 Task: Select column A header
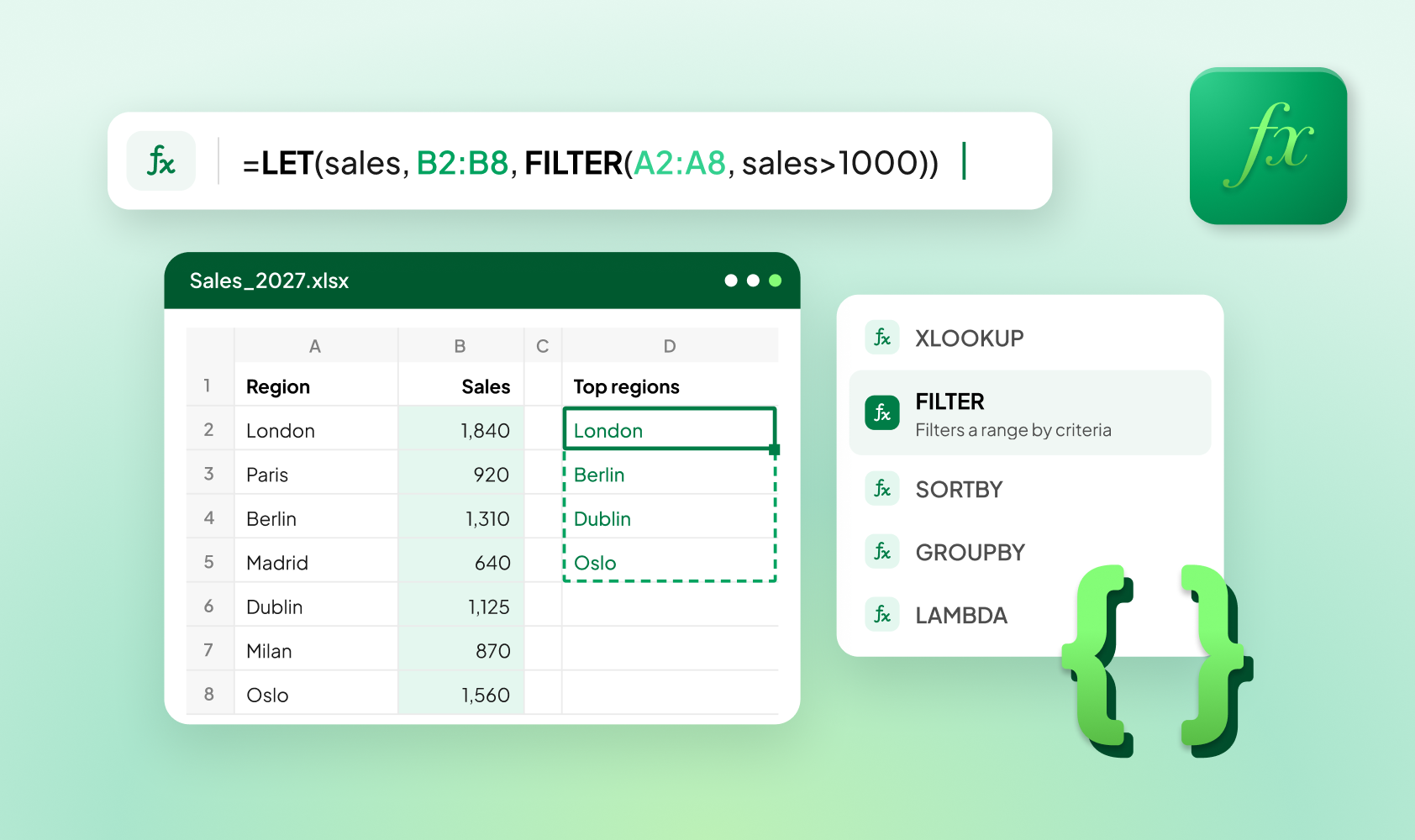tap(316, 345)
